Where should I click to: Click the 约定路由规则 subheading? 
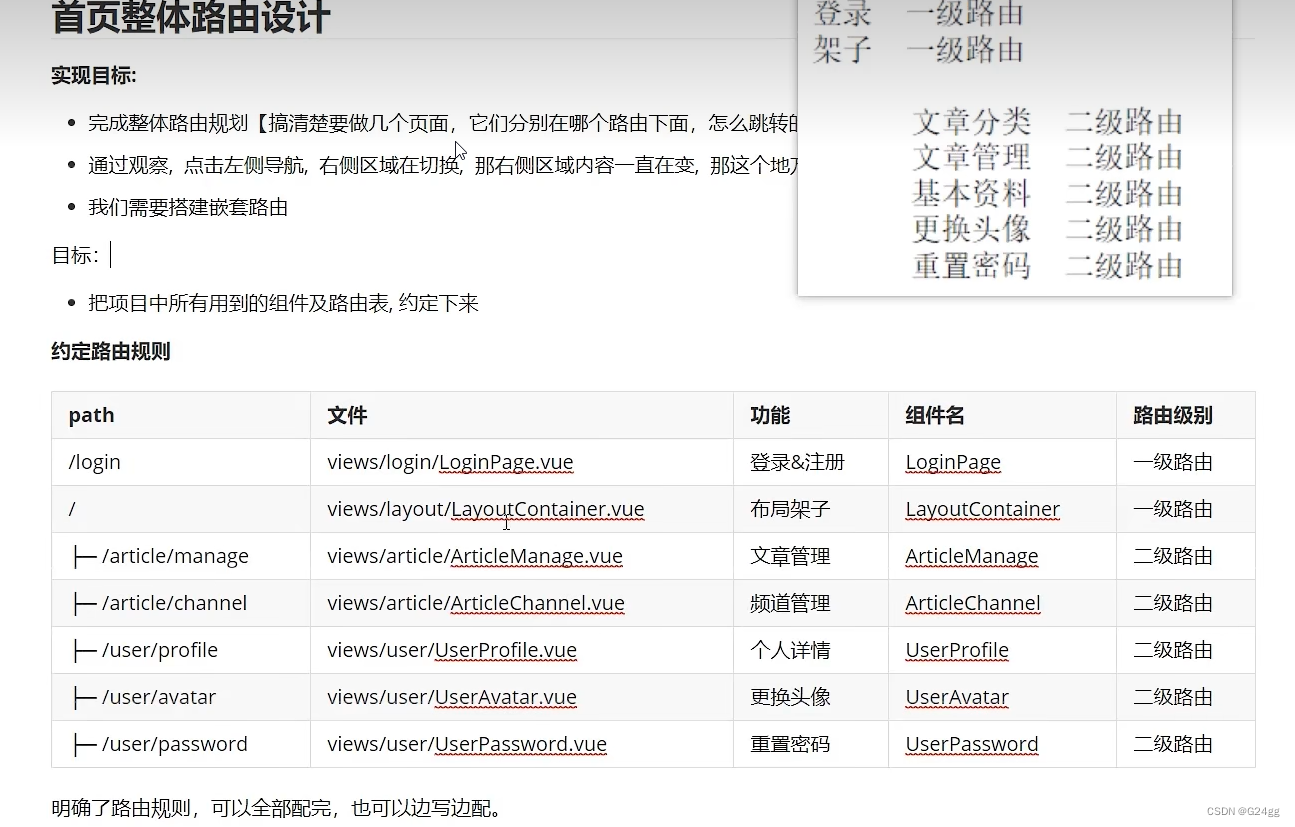click(111, 351)
